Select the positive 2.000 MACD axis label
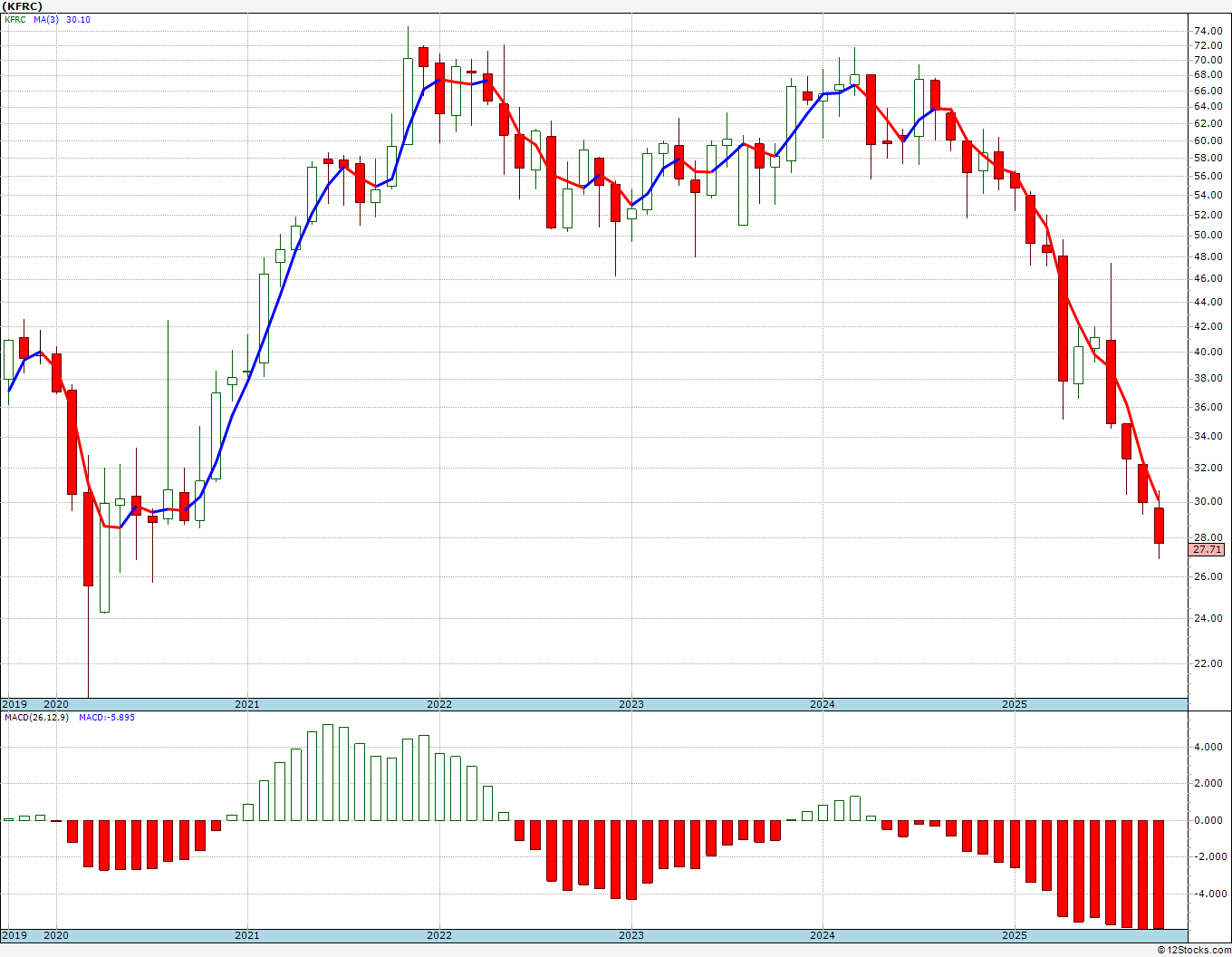Screen dimensions: 1232x957 1208,784
